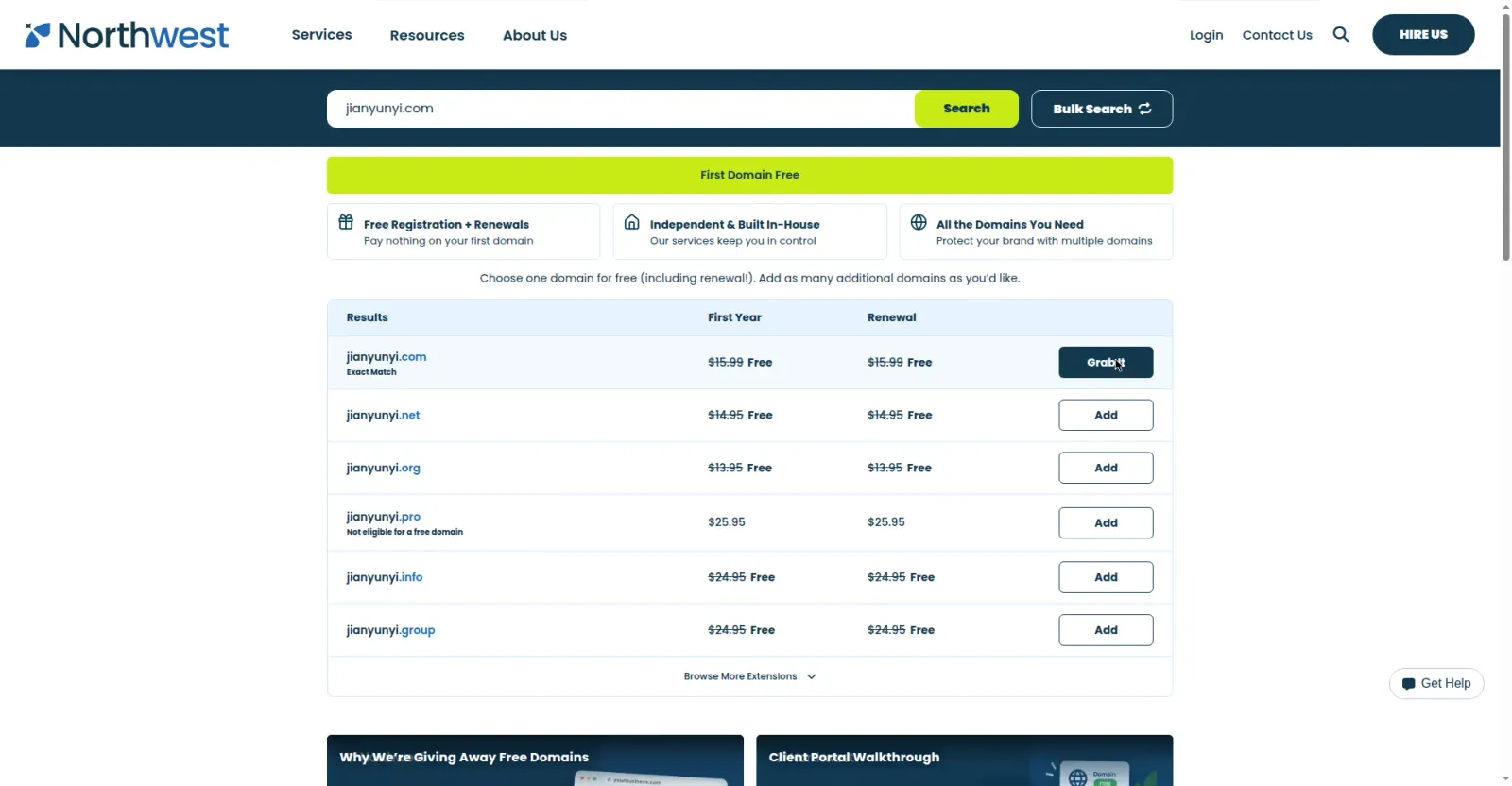Open the About Us menu

[x=535, y=35]
